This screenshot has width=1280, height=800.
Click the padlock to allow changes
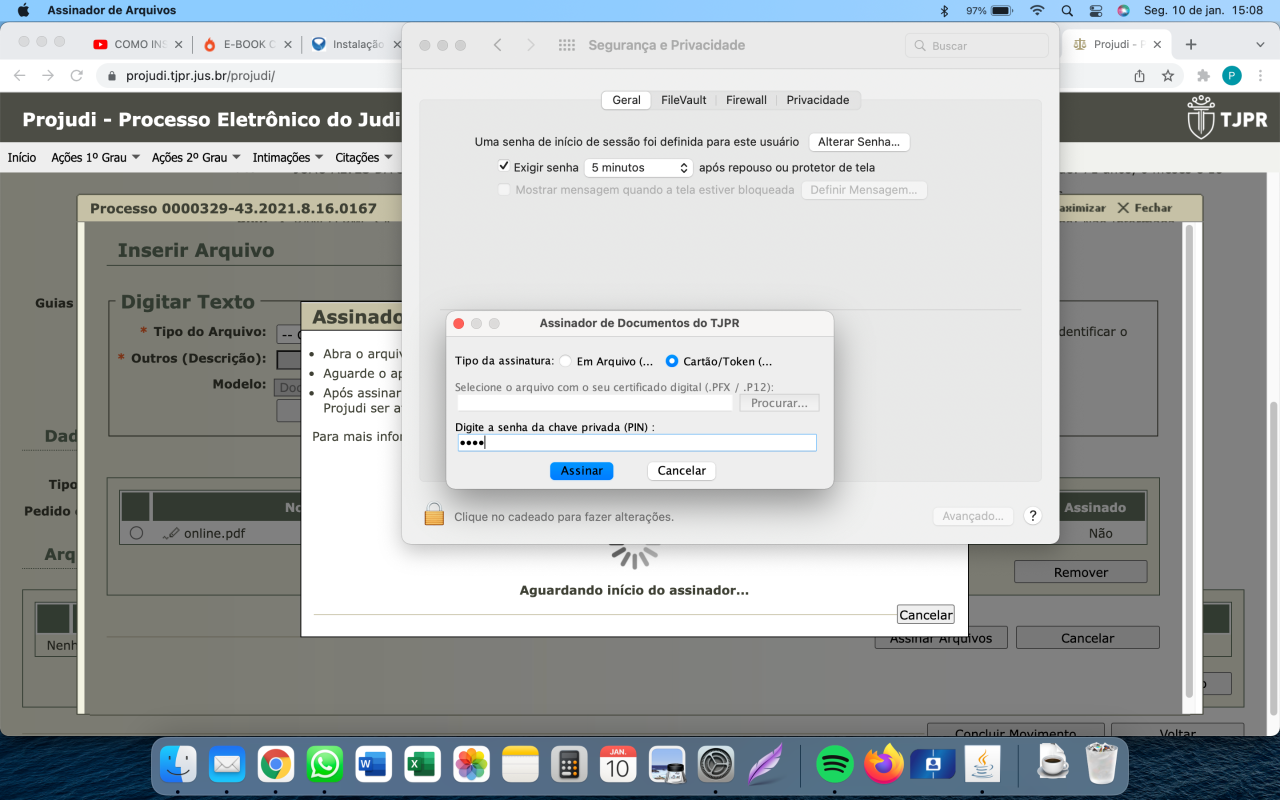434,513
